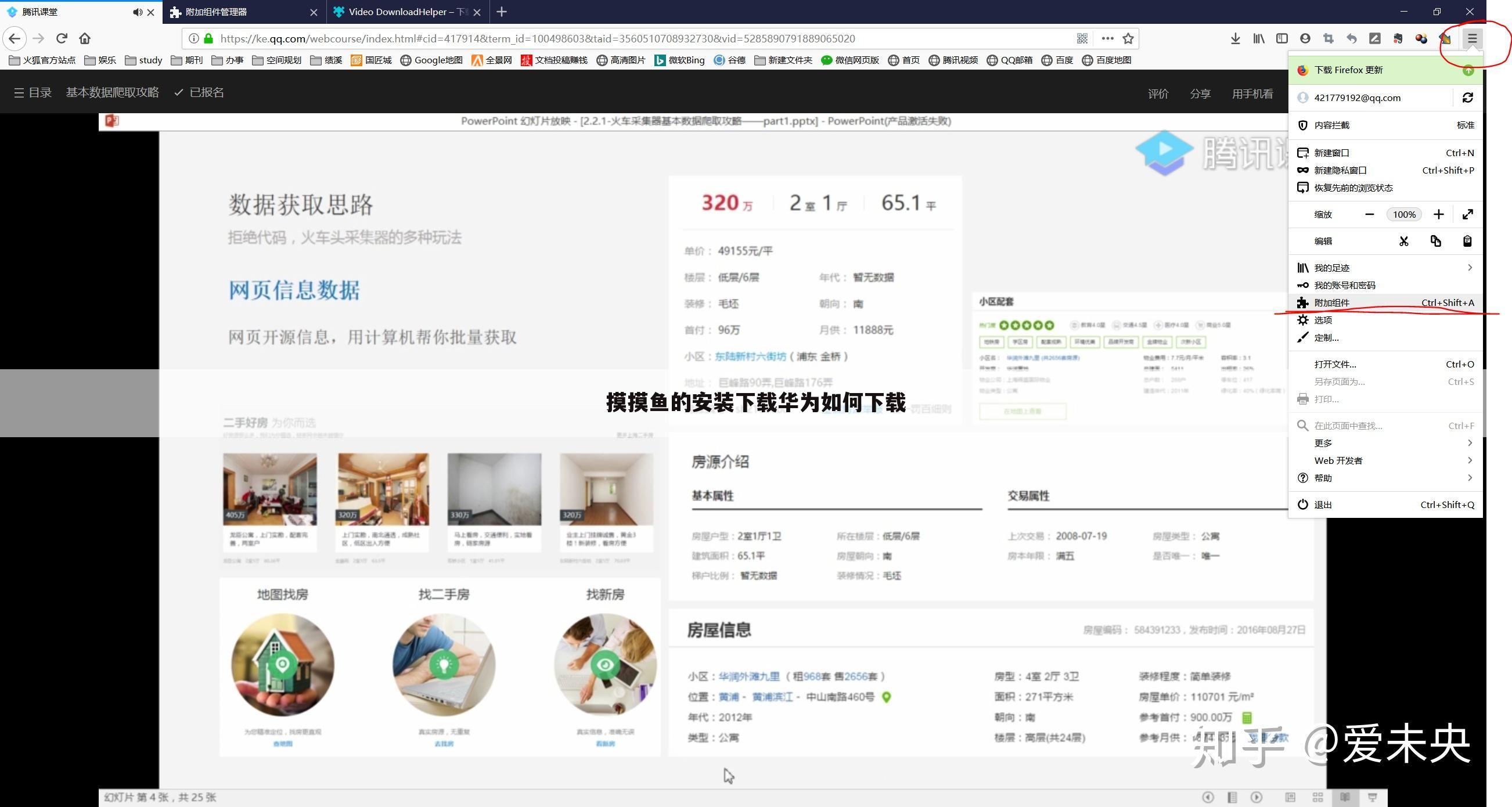This screenshot has height=807, width=1512.
Task: Click the undo arrow toolbar icon
Action: [x=1352, y=39]
